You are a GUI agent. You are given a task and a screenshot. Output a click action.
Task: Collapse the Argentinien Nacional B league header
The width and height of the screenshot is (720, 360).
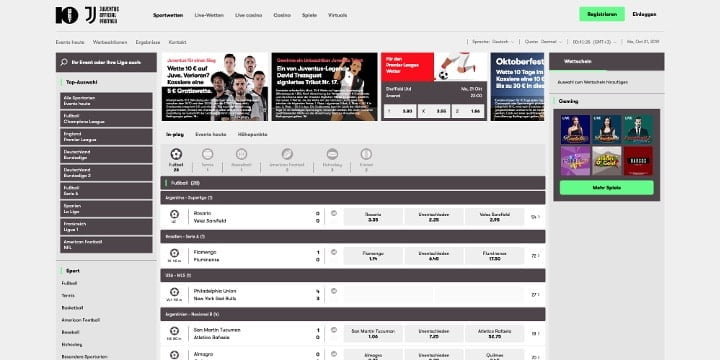(x=353, y=314)
